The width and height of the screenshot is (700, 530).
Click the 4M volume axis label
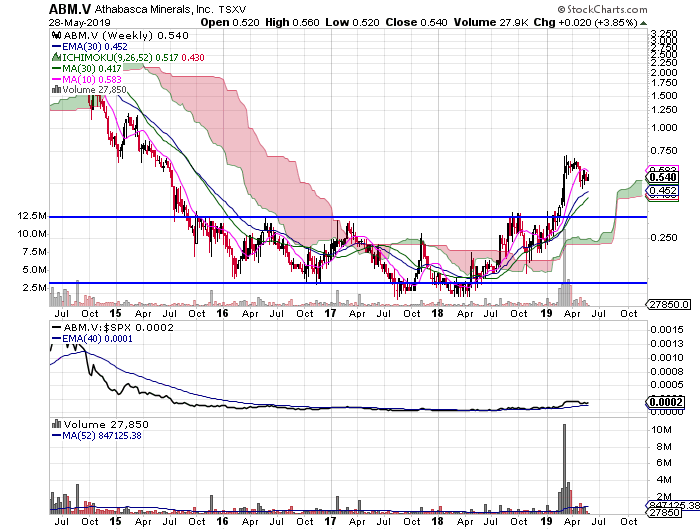(x=664, y=480)
